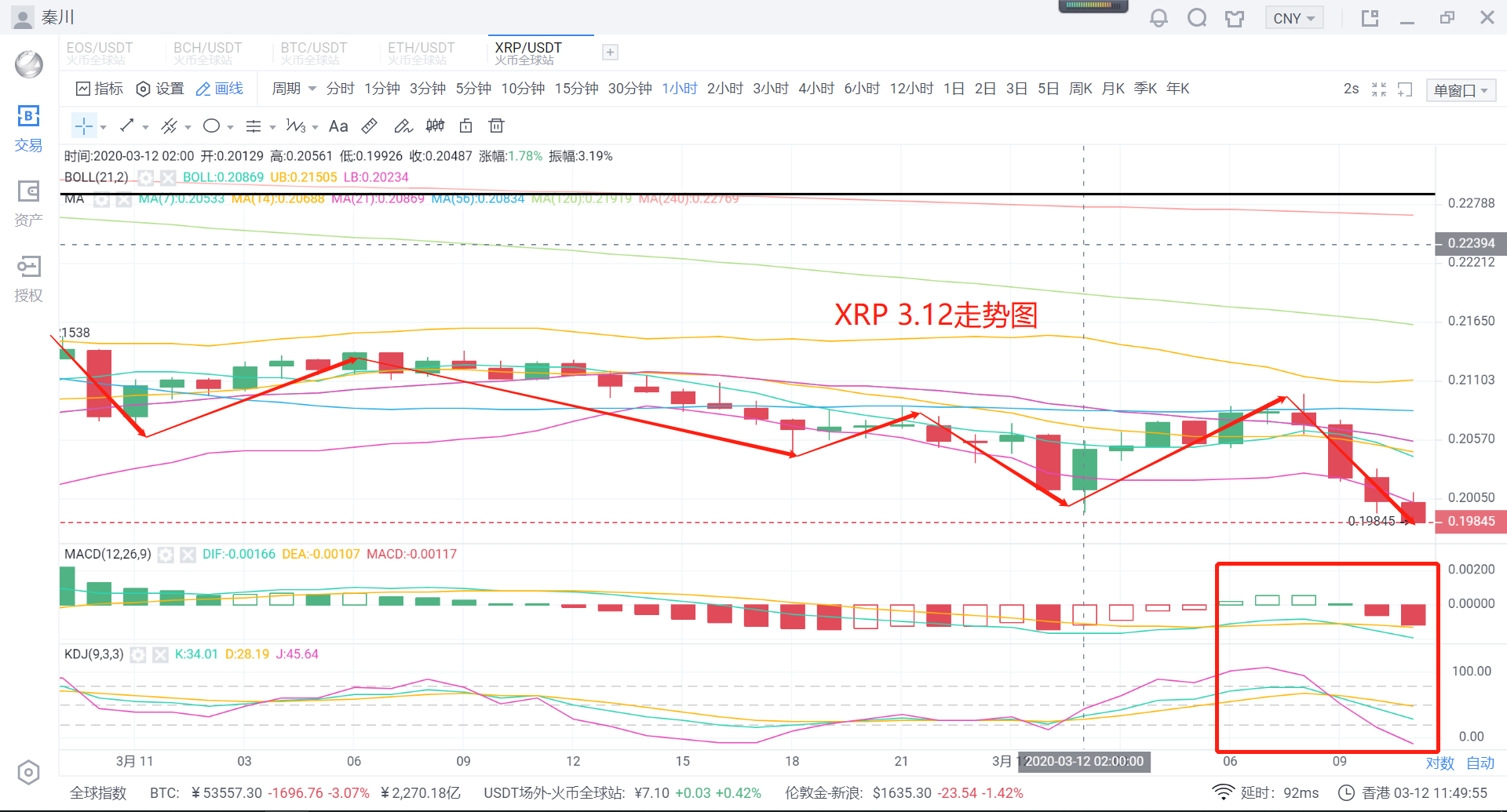Open the 授权 authorization sidebar section

click(28, 279)
